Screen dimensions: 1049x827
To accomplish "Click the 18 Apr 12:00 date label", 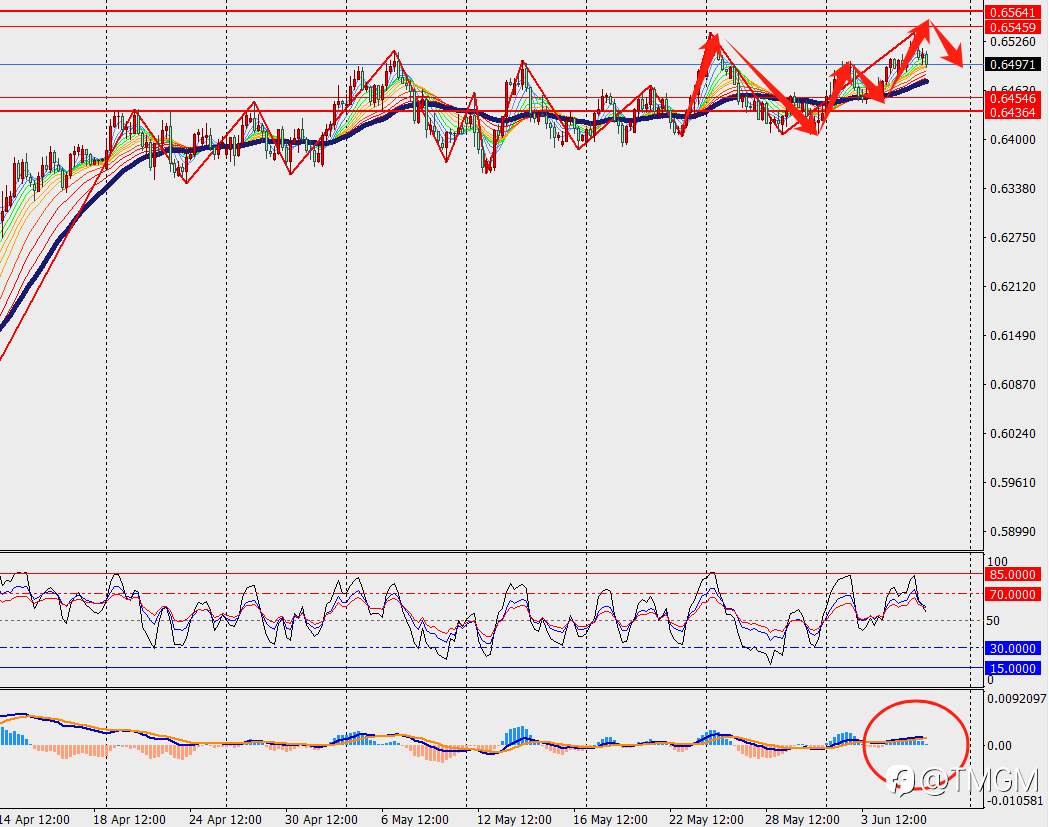I will click(x=129, y=820).
